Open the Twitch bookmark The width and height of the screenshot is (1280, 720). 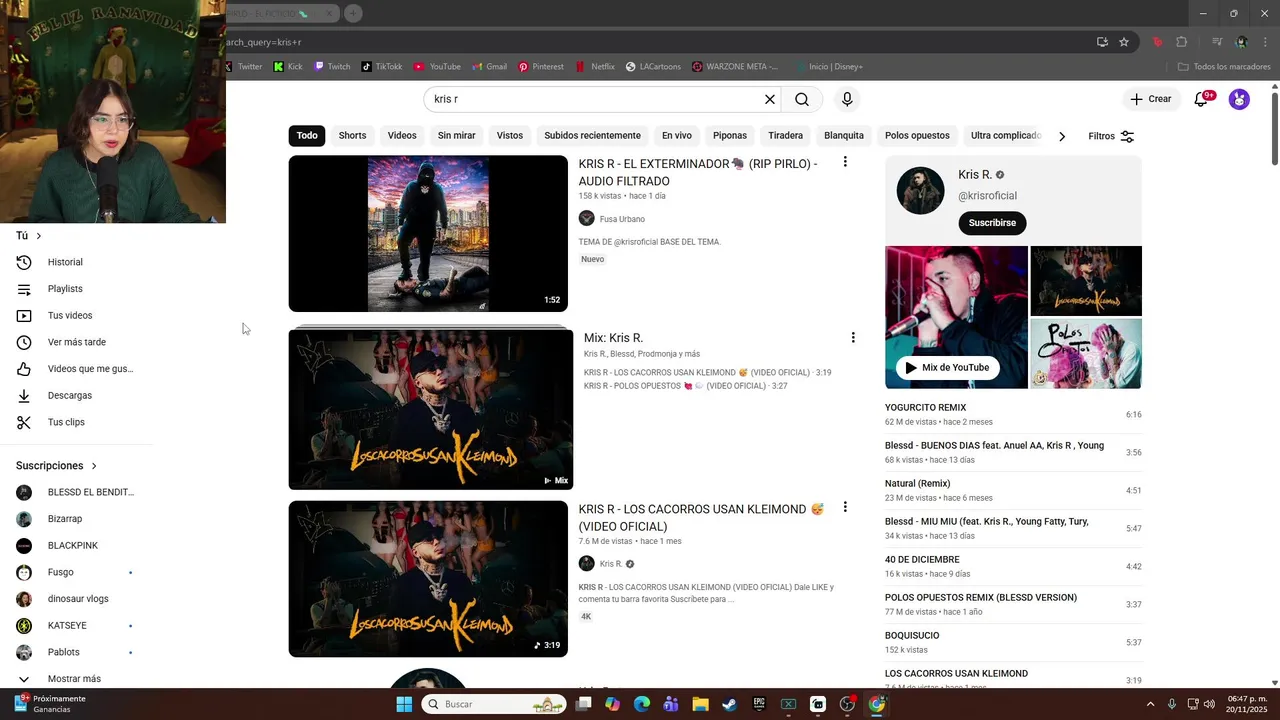[x=332, y=67]
